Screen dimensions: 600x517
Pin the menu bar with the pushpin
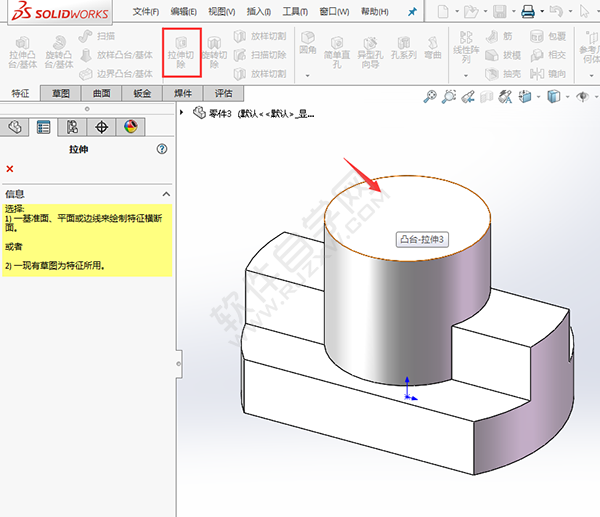point(412,12)
